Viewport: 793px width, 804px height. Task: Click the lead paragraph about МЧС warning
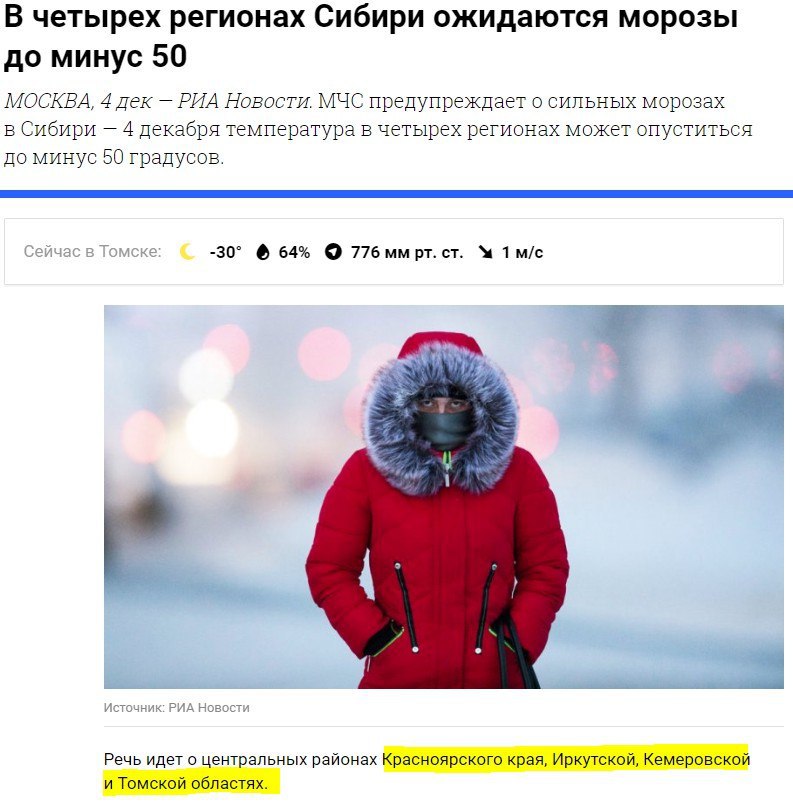click(x=378, y=129)
